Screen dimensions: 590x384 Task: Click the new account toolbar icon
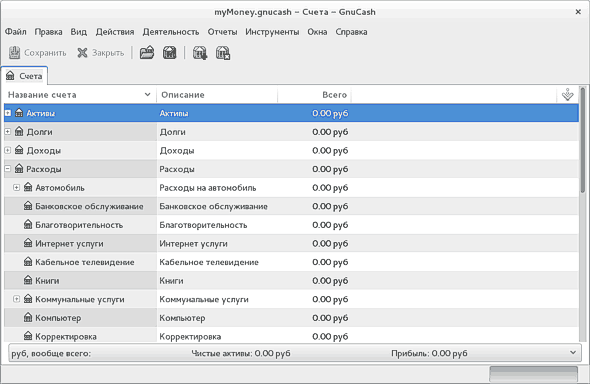pyautogui.click(x=200, y=53)
